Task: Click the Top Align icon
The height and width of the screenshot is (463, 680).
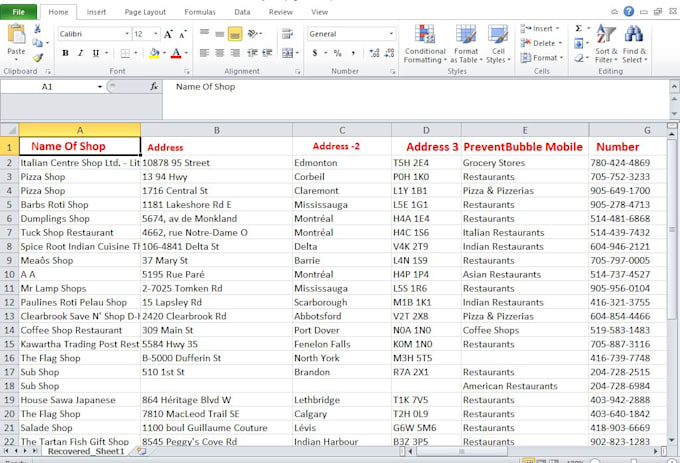Action: click(x=204, y=33)
